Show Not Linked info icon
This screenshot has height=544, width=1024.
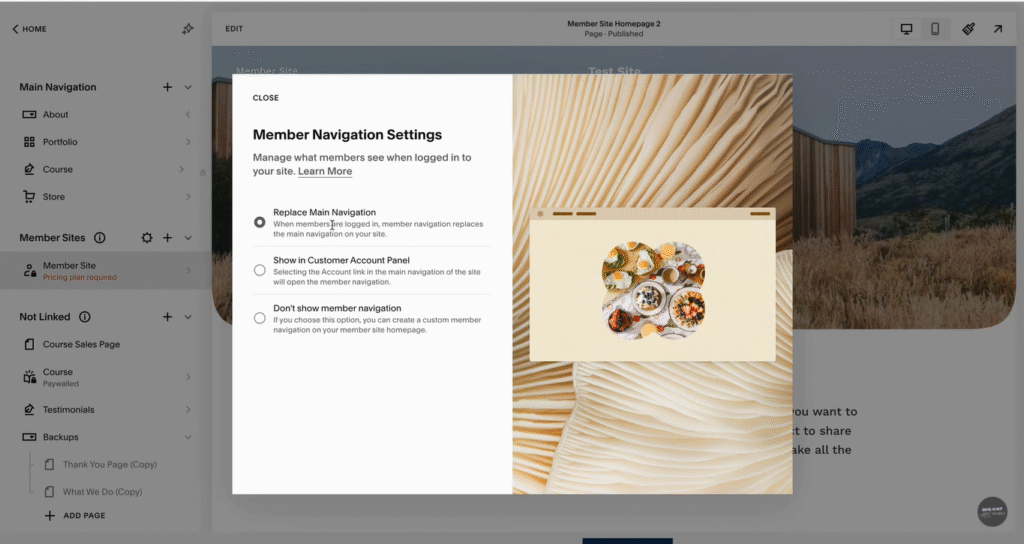(85, 317)
